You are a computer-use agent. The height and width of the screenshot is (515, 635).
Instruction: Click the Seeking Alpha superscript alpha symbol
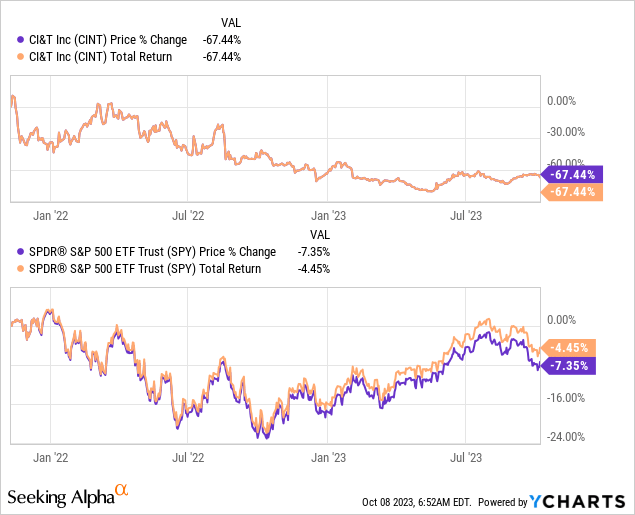122,490
